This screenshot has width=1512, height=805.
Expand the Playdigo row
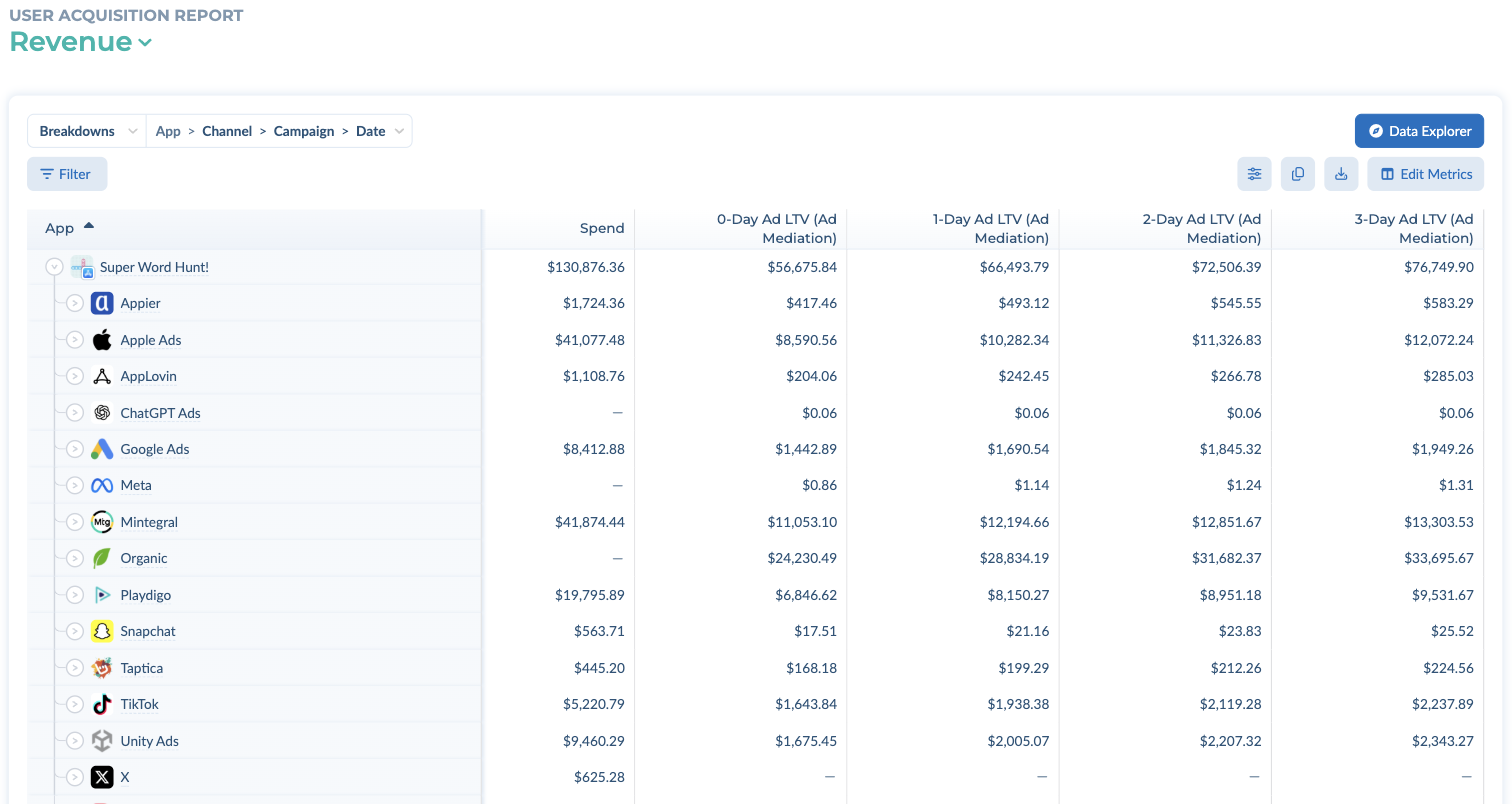75,595
